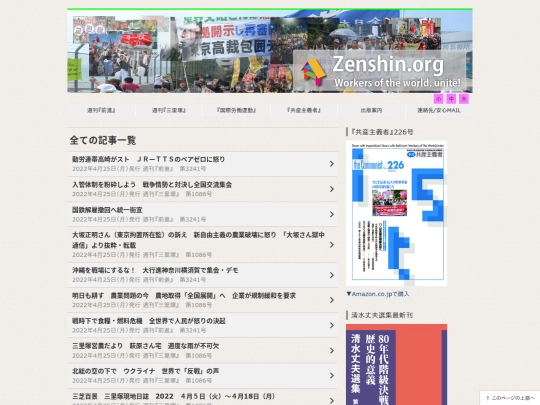
Task: Open article 国鉄解雇撤回へ統一街宣
Action: click(x=202, y=214)
